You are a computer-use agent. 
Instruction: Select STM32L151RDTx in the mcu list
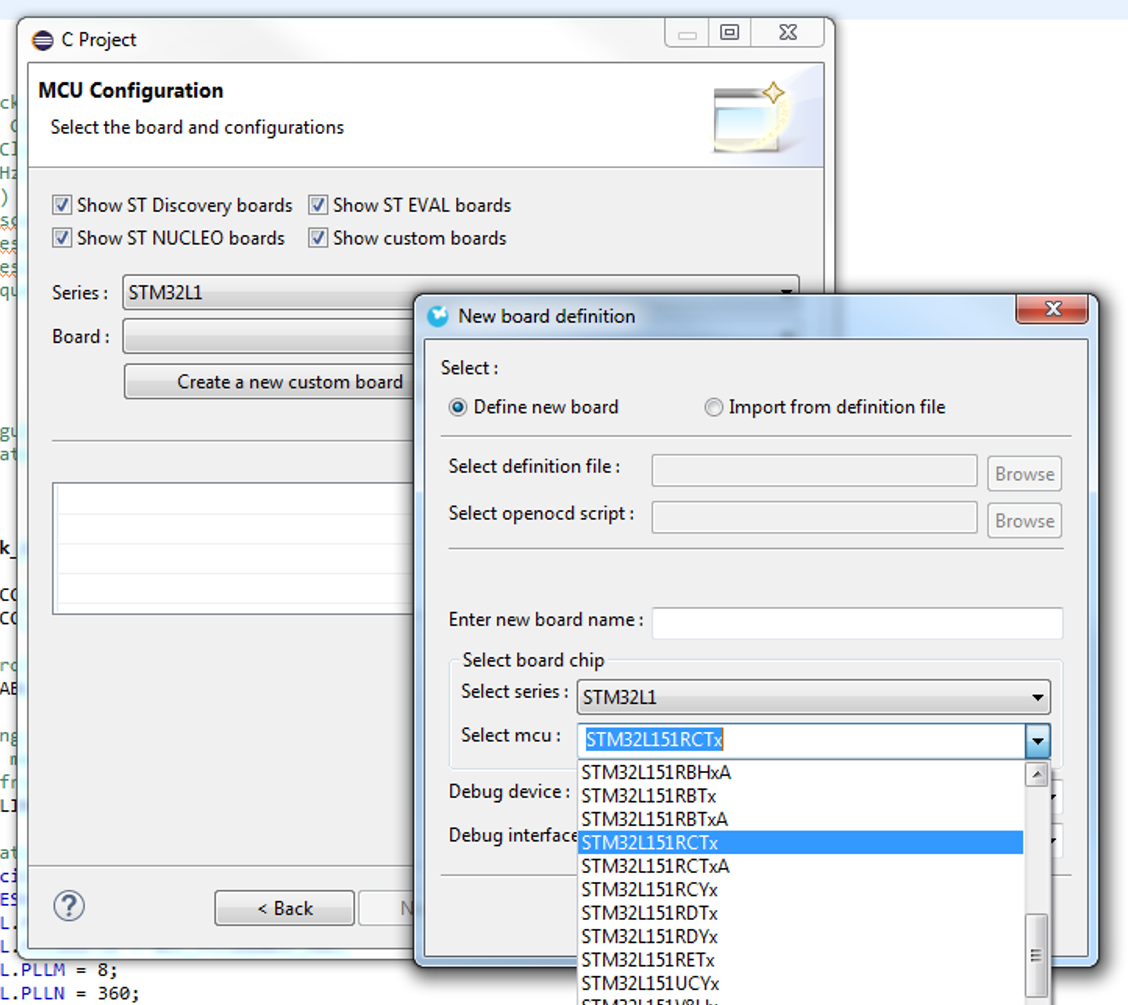tap(800, 913)
